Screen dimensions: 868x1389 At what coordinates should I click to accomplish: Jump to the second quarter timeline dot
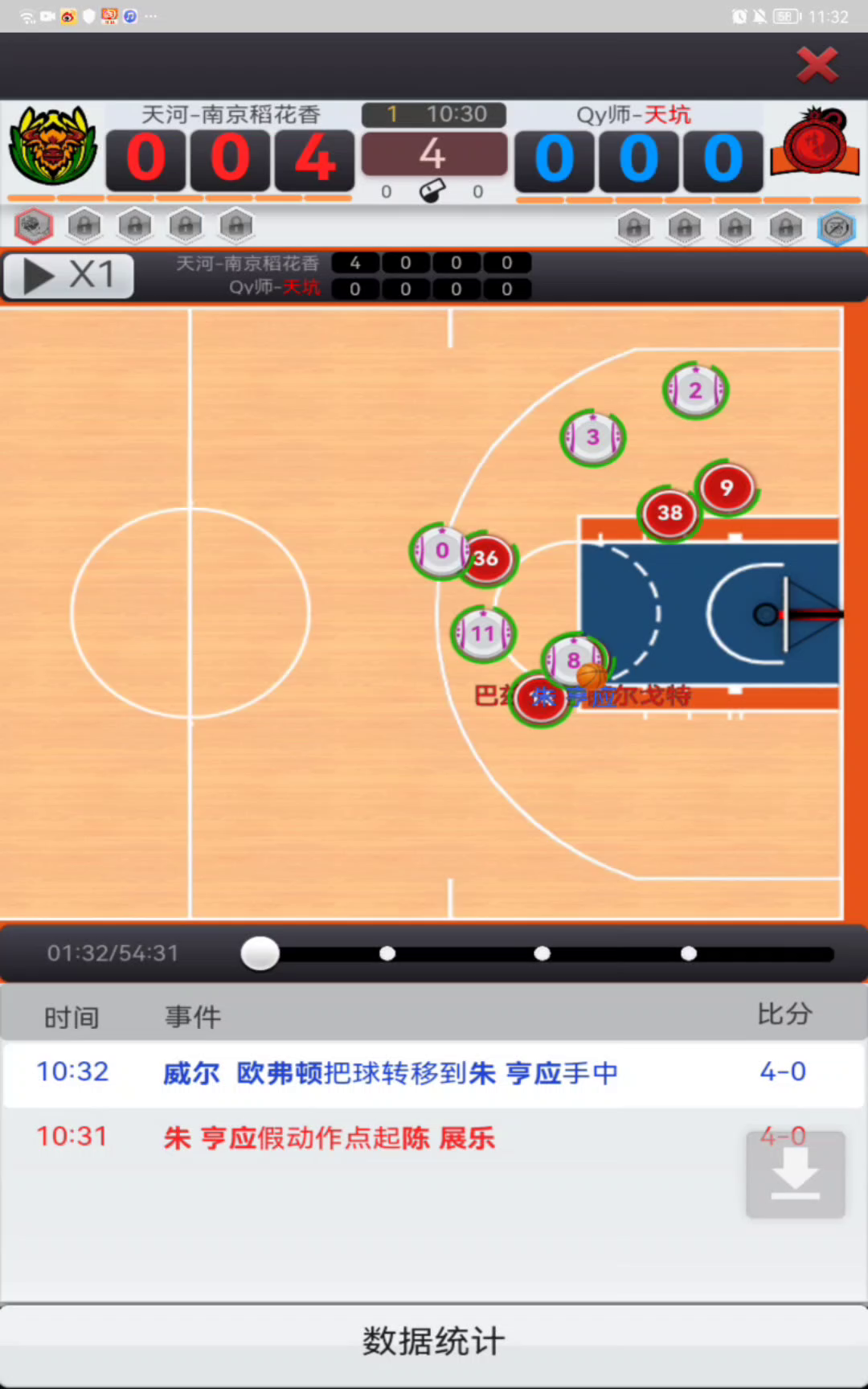click(x=387, y=953)
